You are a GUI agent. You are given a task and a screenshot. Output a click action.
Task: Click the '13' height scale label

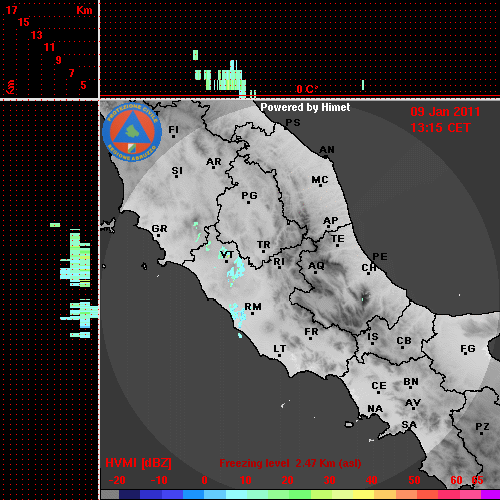tap(37, 35)
